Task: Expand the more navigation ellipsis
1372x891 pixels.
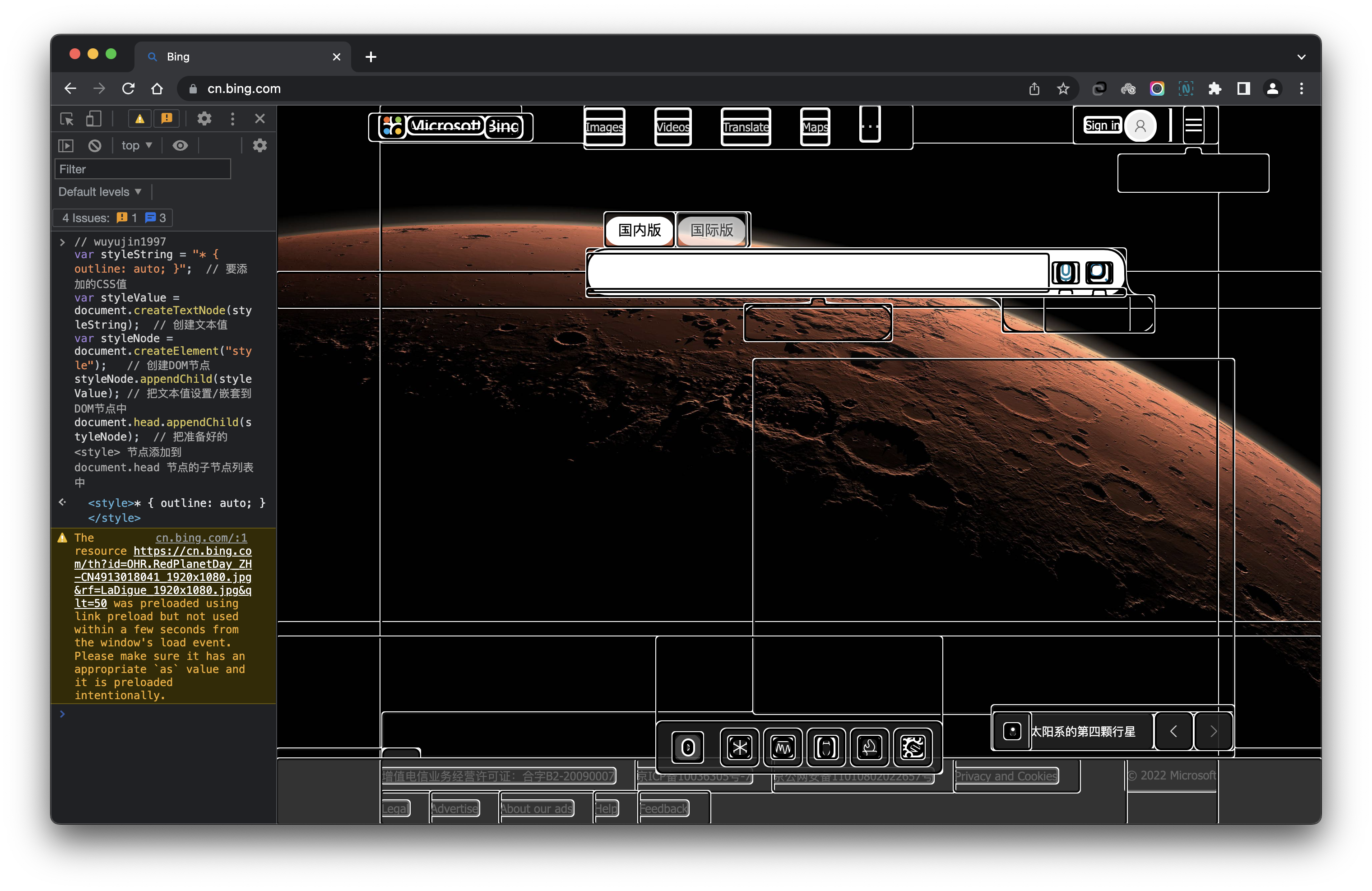Action: [869, 125]
